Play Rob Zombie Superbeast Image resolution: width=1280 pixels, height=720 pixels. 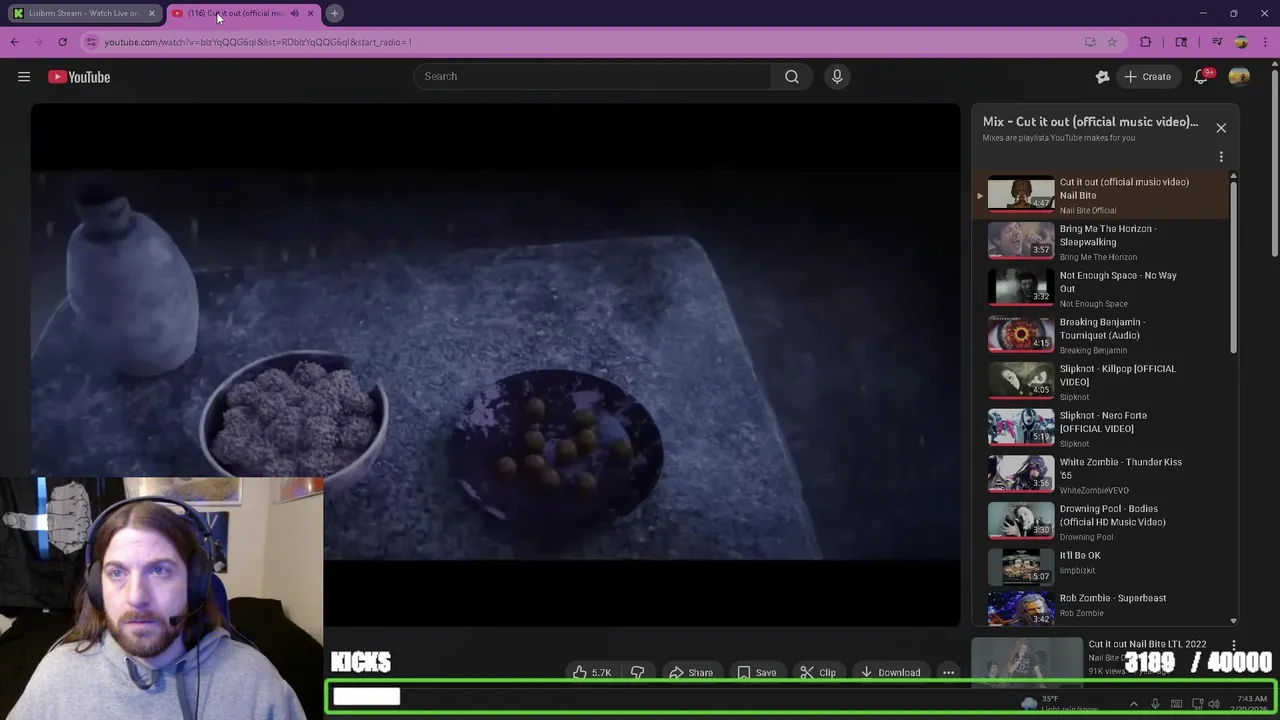point(1100,607)
